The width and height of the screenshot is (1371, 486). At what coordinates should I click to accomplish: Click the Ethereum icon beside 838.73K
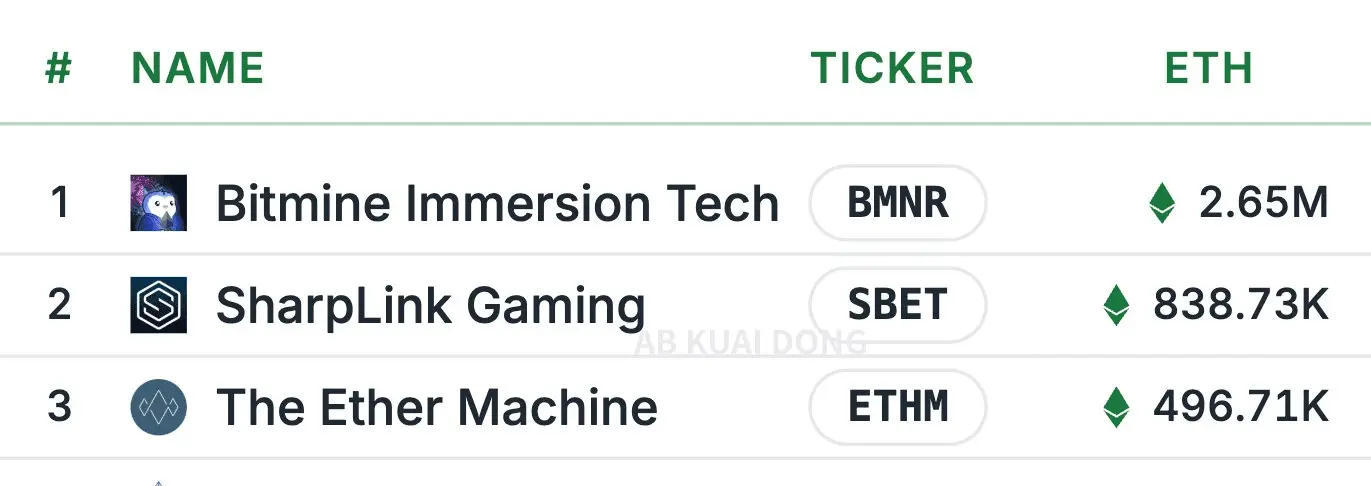click(x=1116, y=305)
